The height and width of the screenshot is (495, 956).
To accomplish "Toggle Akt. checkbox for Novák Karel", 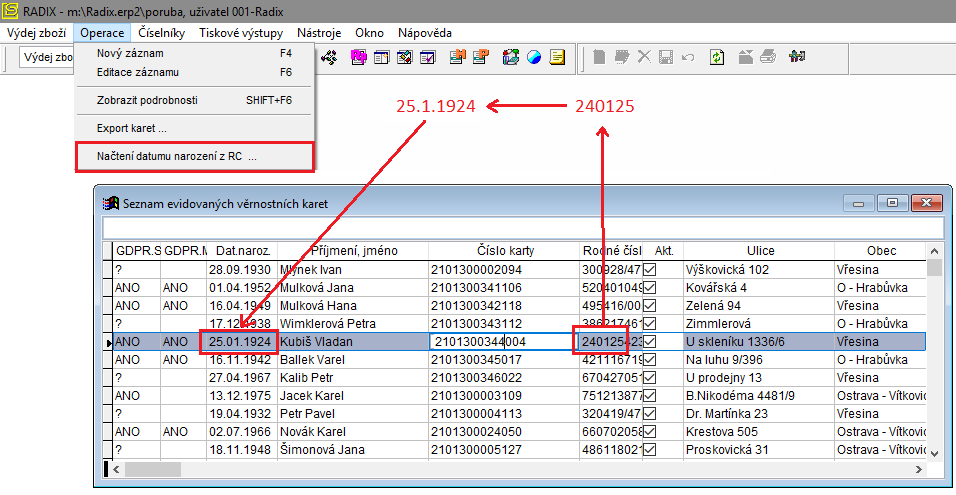I will 650,432.
